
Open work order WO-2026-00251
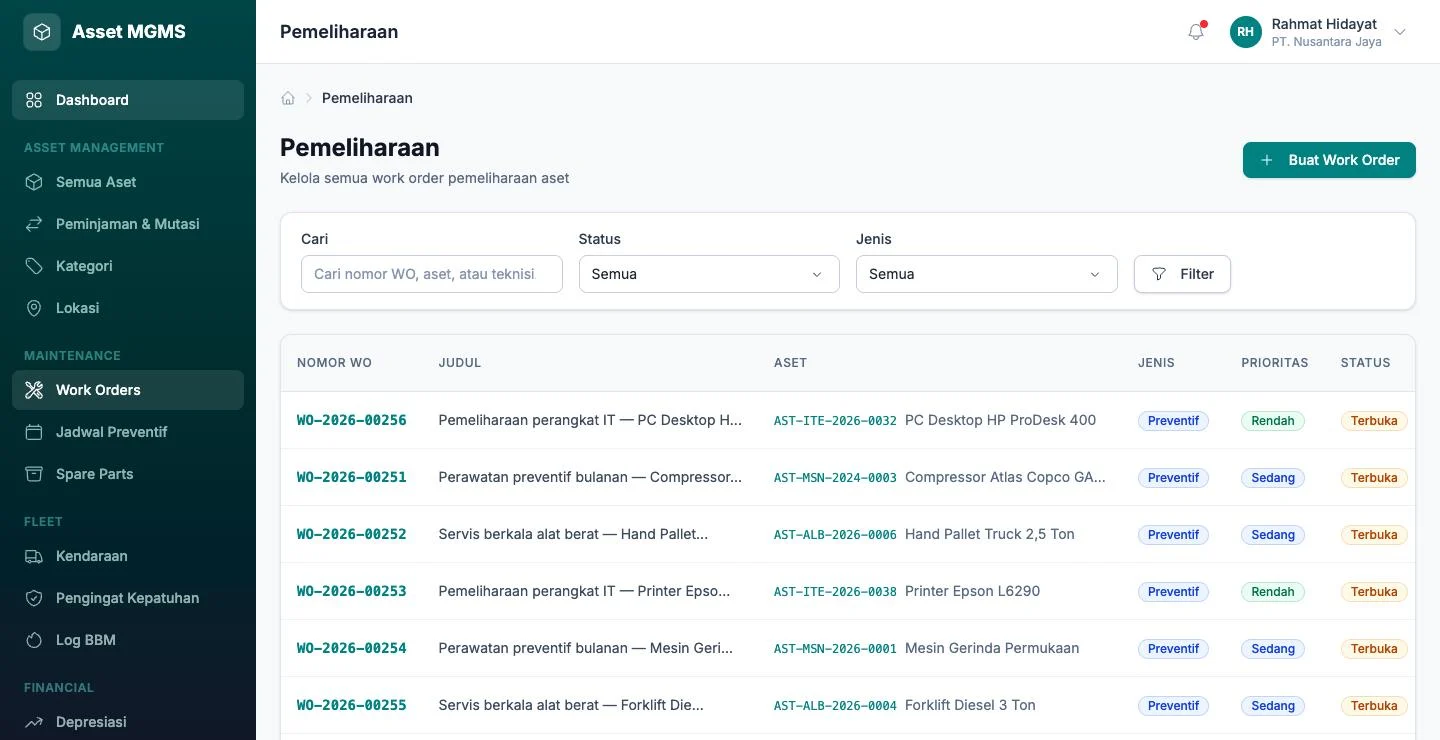[352, 477]
